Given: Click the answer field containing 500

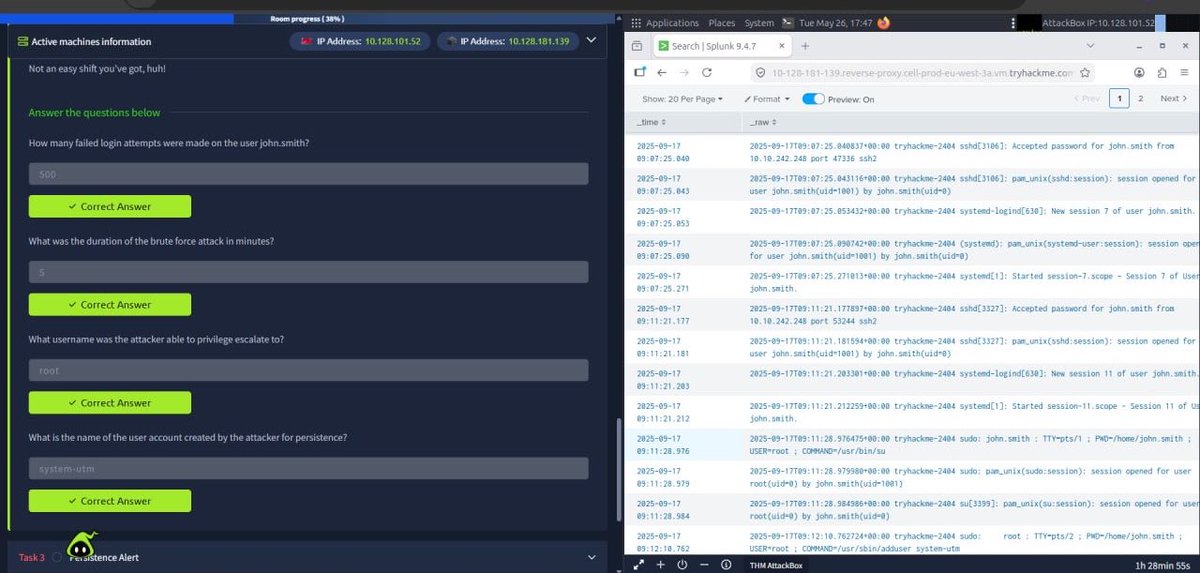Looking at the screenshot, I should (x=308, y=174).
